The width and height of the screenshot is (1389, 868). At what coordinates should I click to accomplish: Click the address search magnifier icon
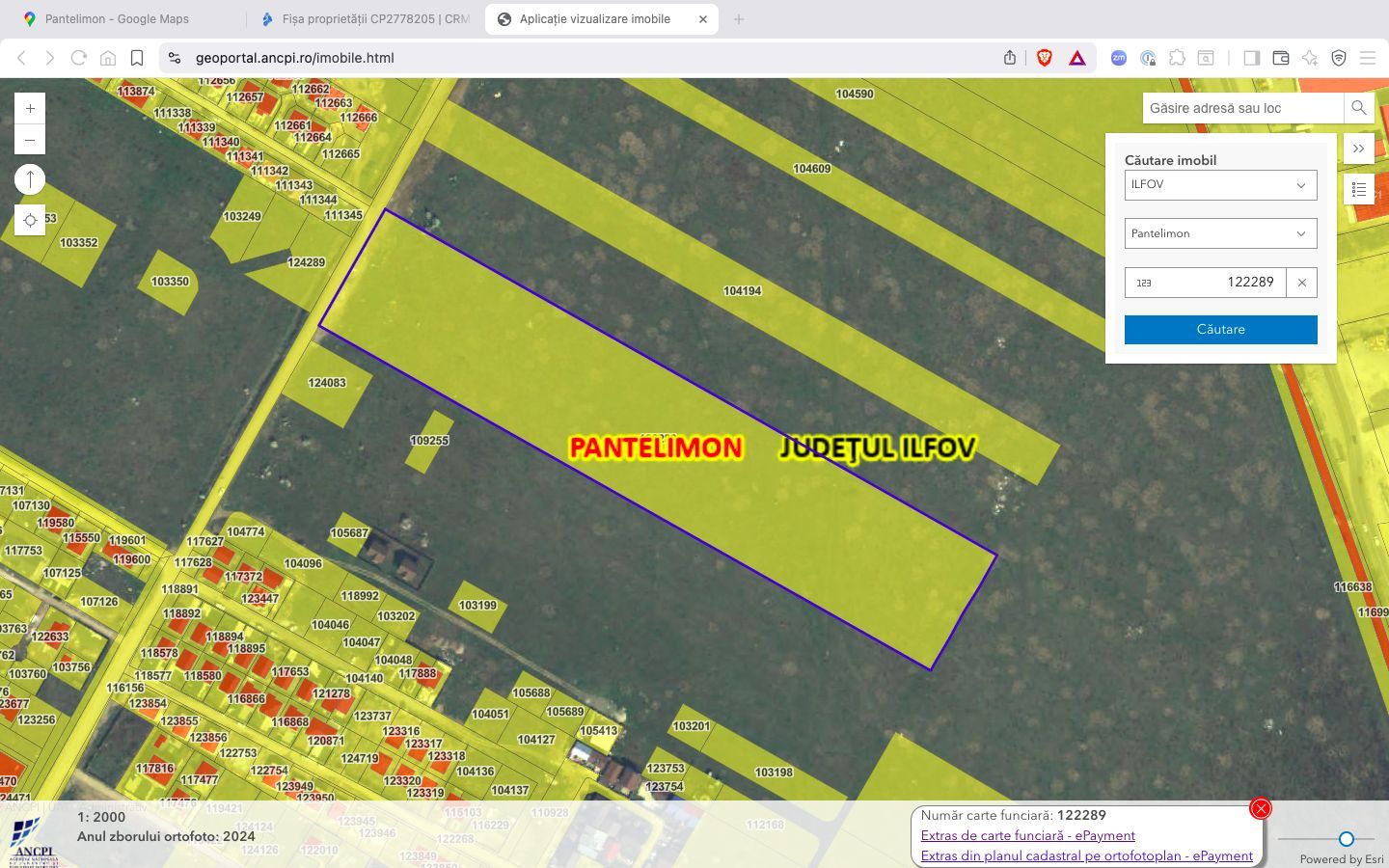point(1358,108)
